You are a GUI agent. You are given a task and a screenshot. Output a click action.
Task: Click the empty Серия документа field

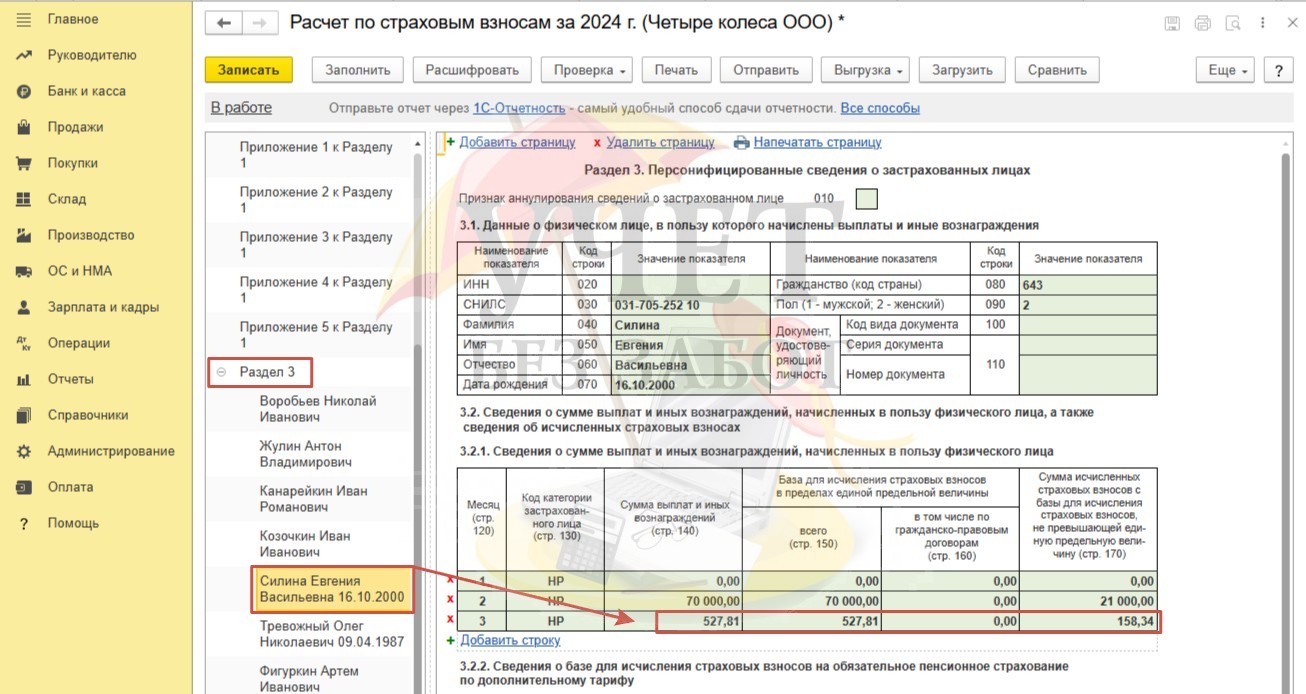tap(1088, 345)
